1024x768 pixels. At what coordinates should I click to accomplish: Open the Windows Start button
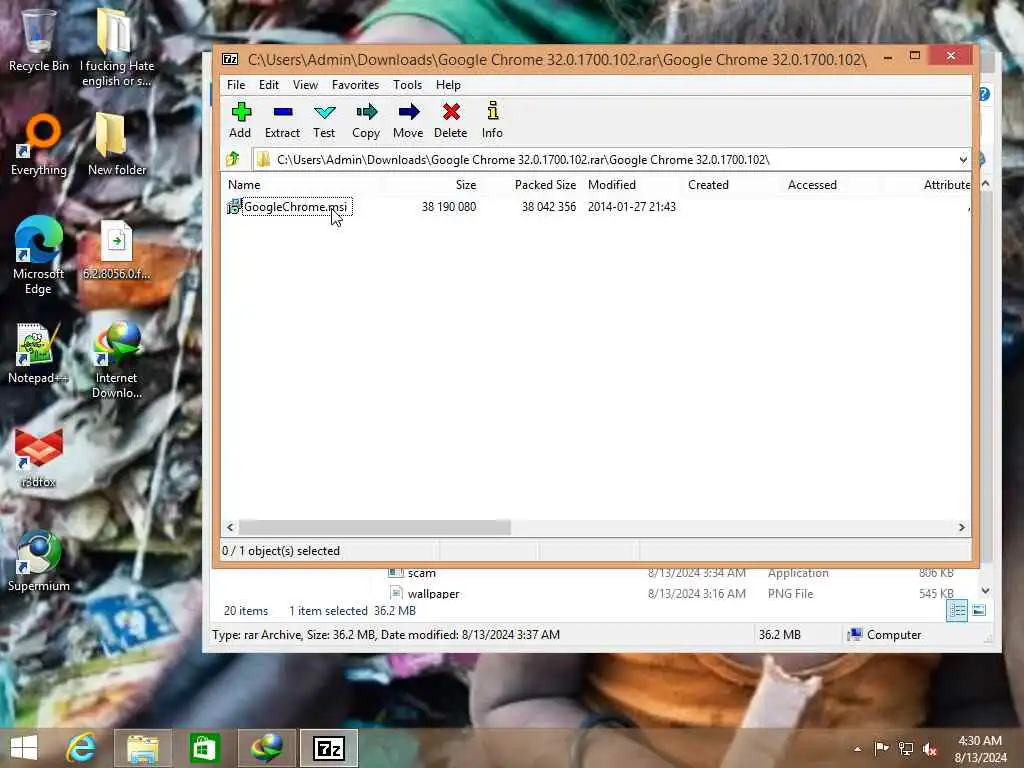pos(24,748)
